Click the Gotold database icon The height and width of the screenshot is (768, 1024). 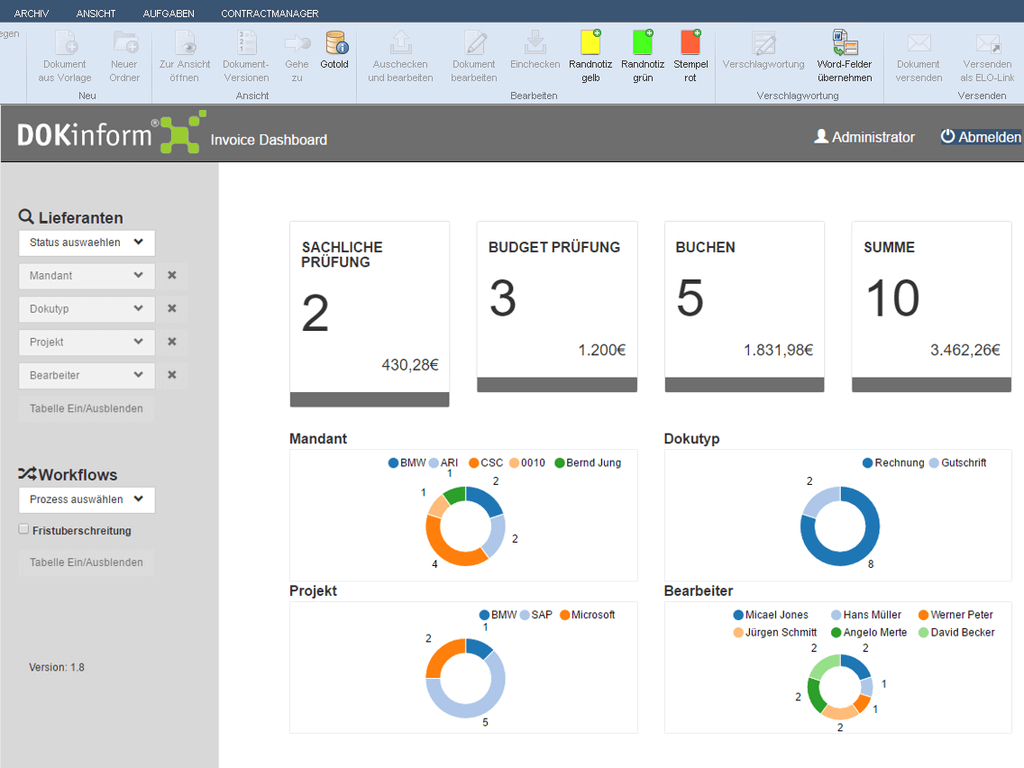coord(335,43)
